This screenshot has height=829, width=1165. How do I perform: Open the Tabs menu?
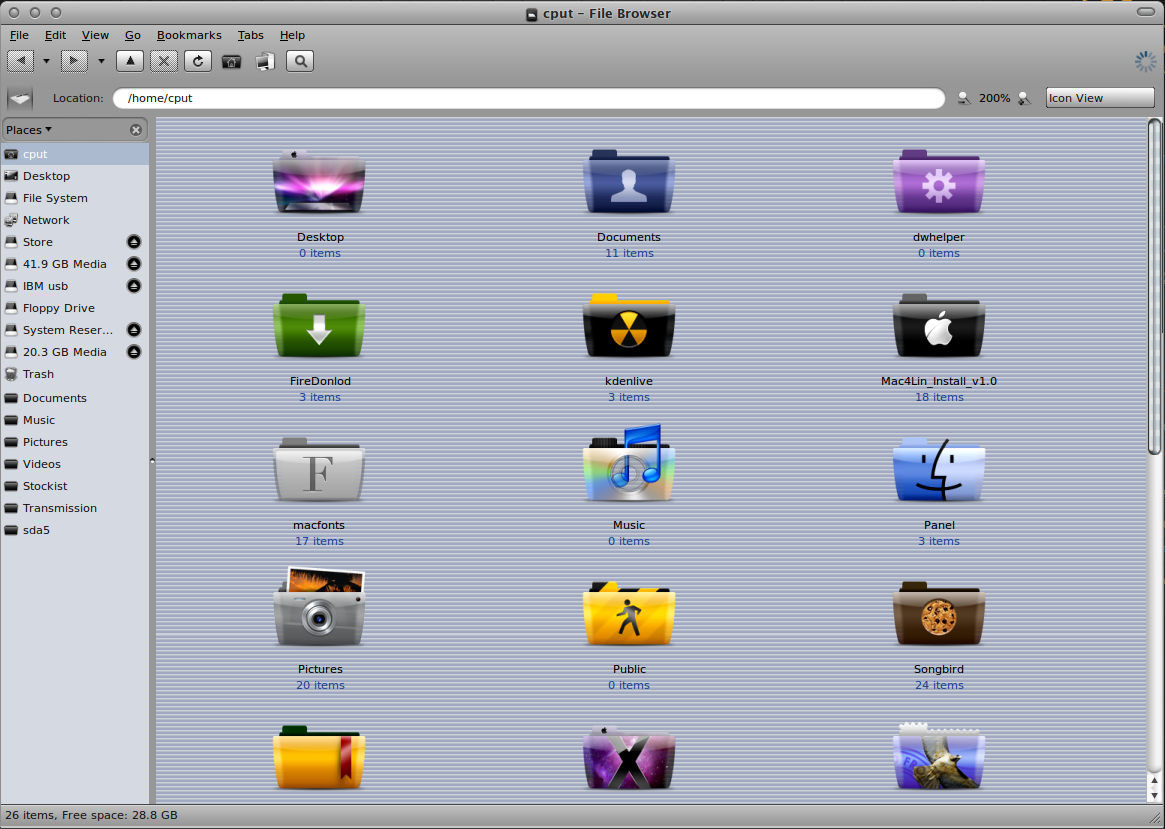click(x=250, y=35)
